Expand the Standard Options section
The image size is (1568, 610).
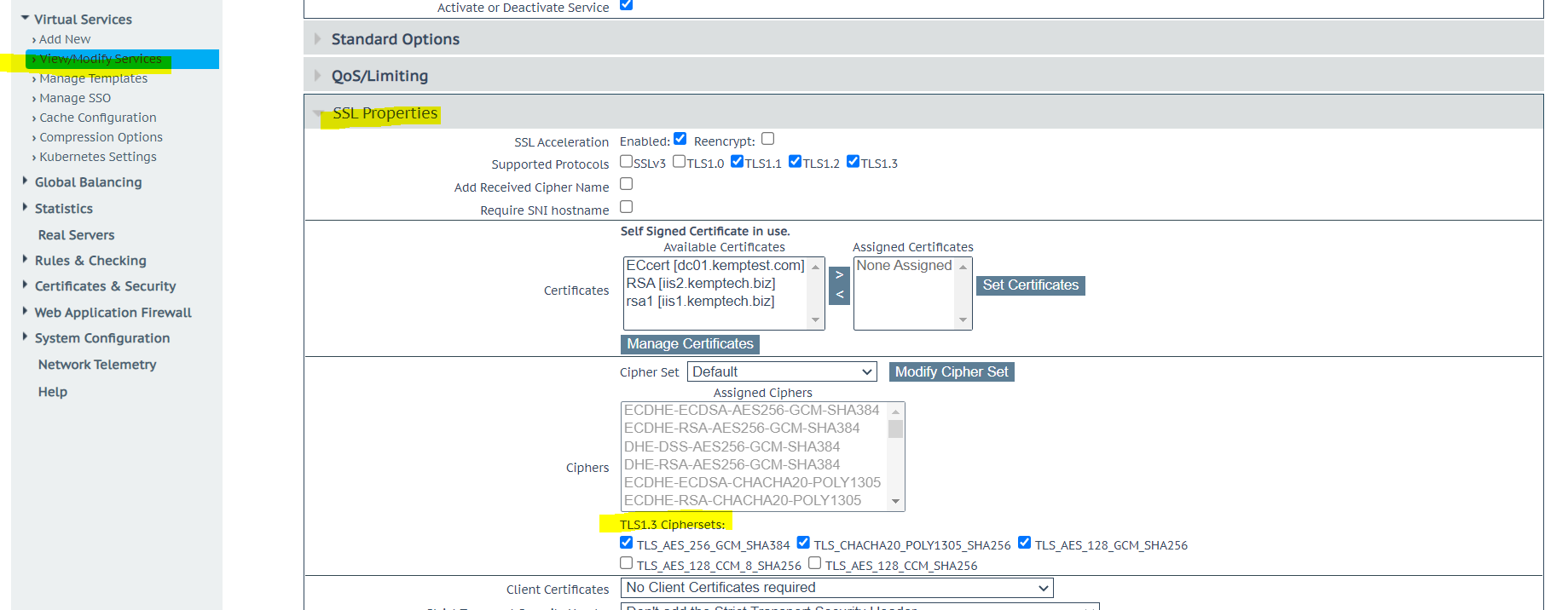pyautogui.click(x=923, y=39)
